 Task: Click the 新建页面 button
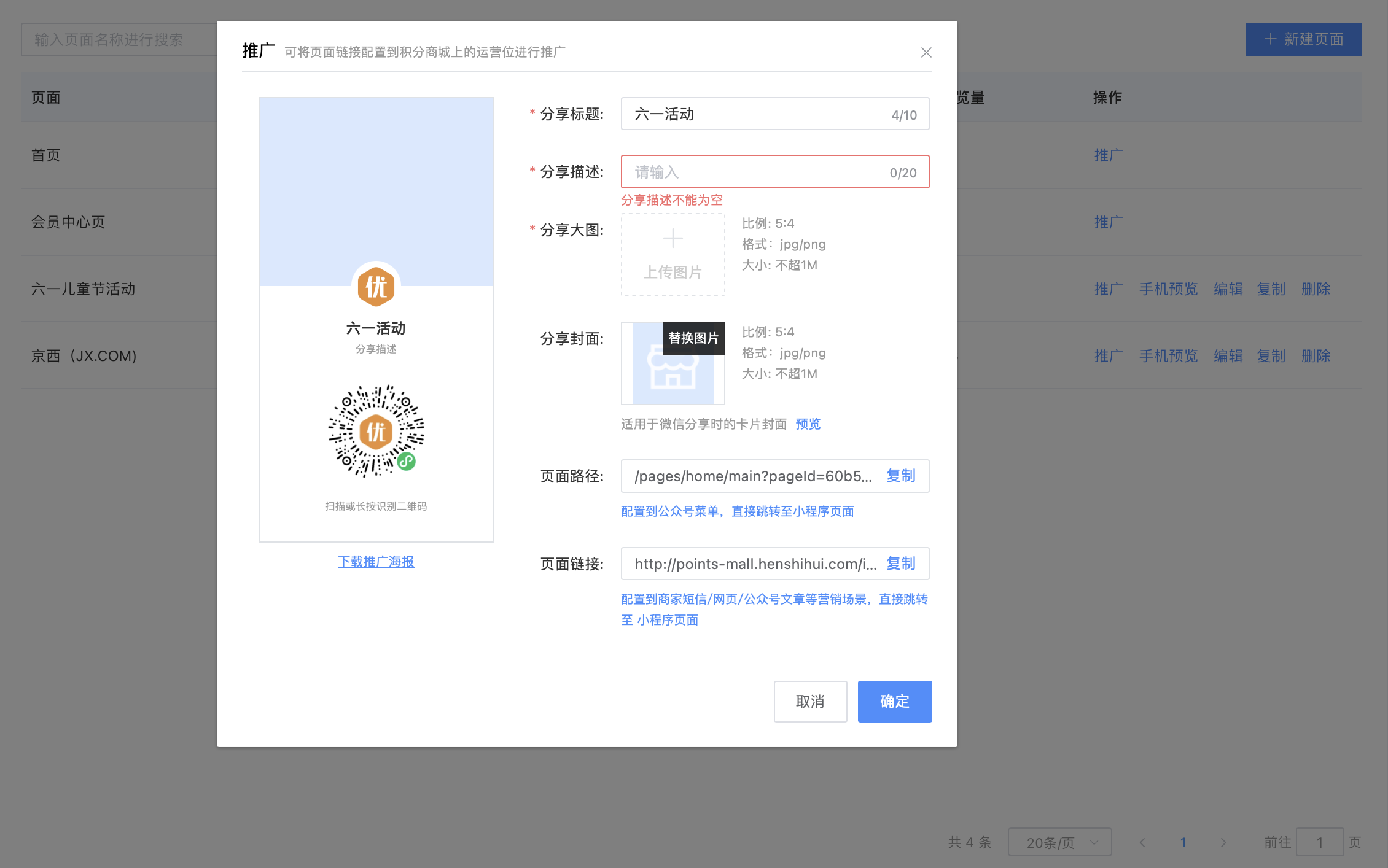pyautogui.click(x=1303, y=40)
